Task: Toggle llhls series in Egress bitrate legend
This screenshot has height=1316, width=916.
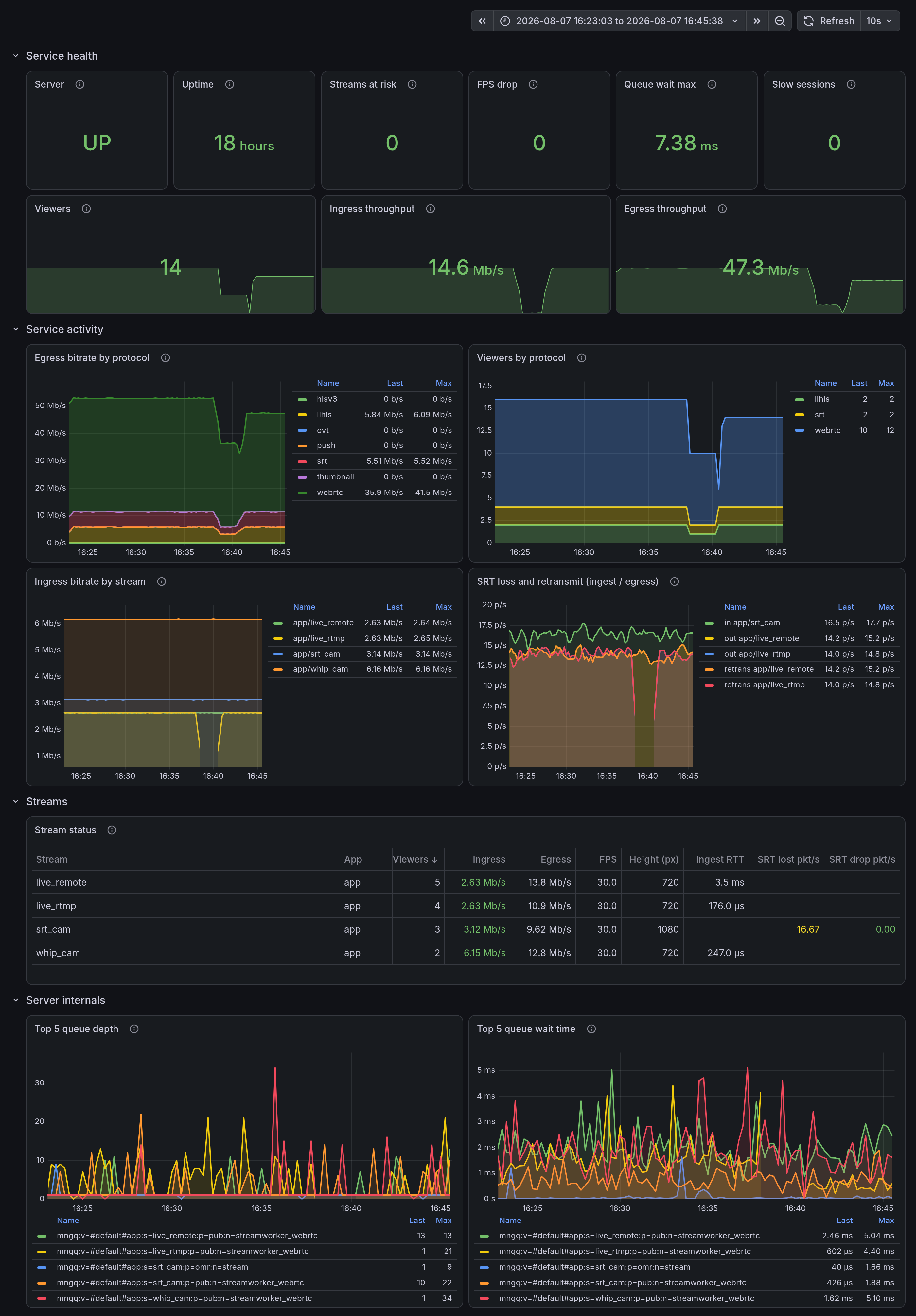Action: tap(324, 414)
